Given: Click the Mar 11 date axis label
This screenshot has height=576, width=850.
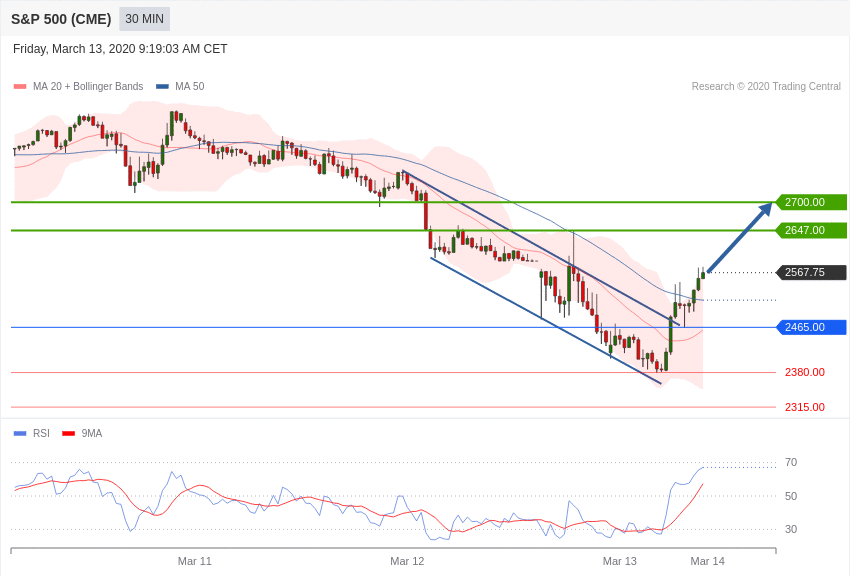Looking at the screenshot, I should [195, 561].
